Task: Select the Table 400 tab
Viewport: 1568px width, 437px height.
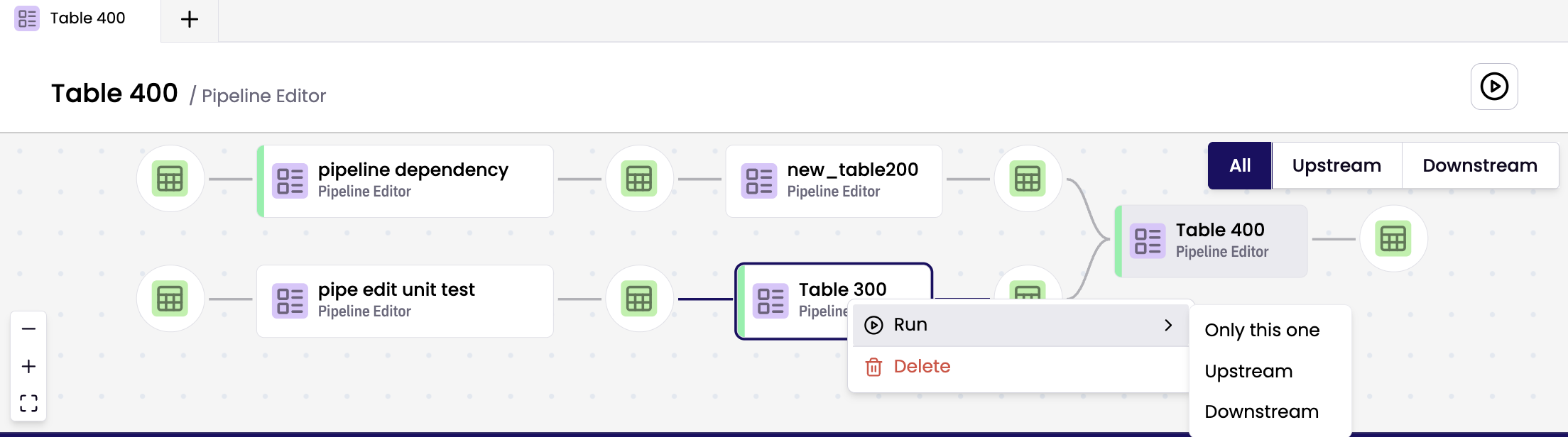Action: point(80,20)
